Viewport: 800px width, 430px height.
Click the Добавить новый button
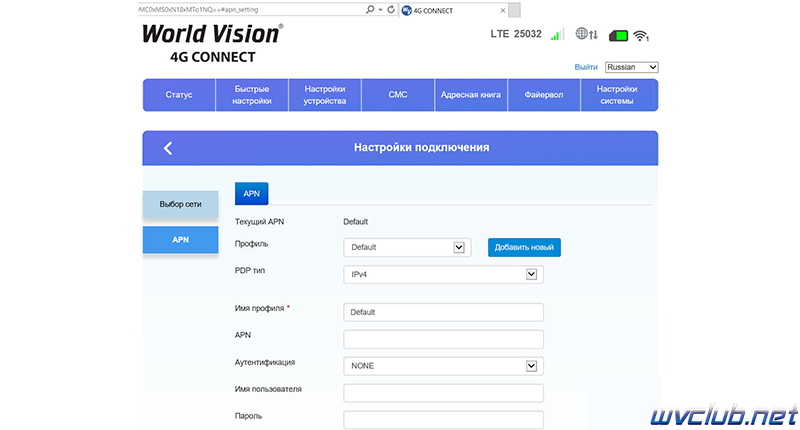pos(524,247)
